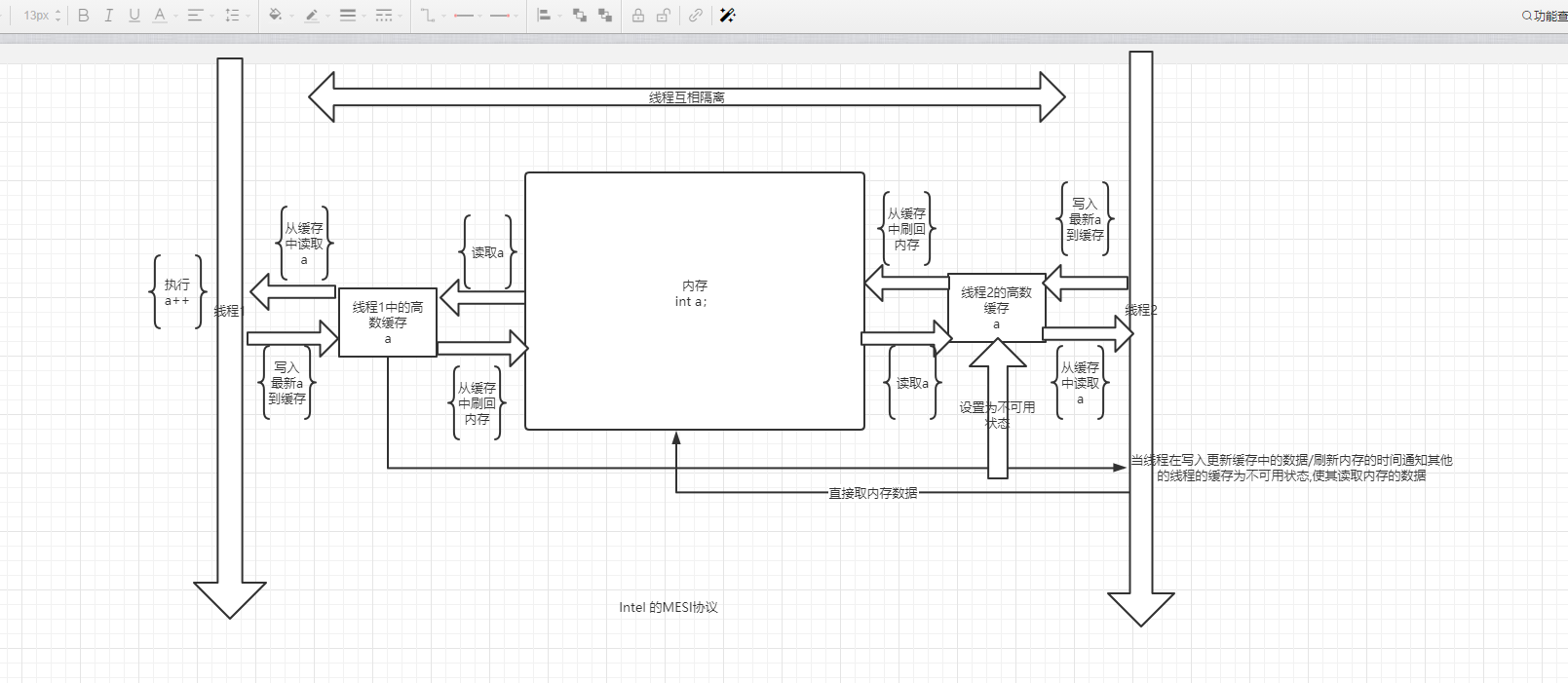Select 写入最新a到缓存 label near 线程2

pyautogui.click(x=1085, y=219)
